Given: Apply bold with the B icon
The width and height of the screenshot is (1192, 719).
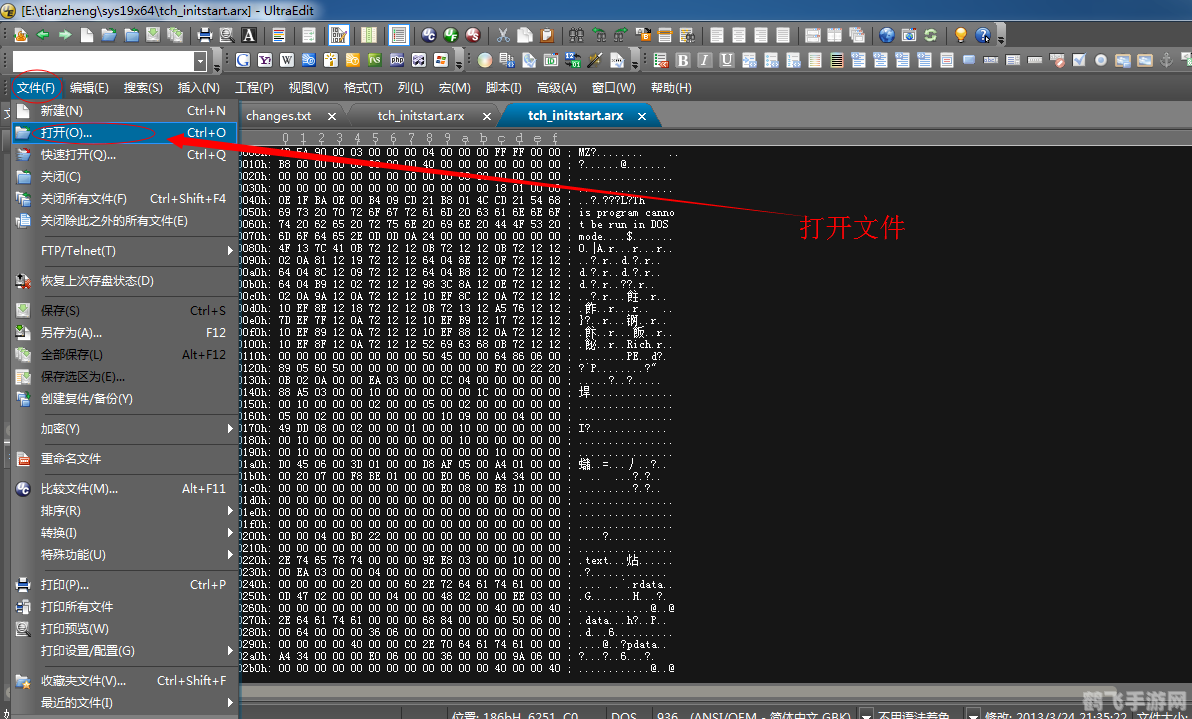Looking at the screenshot, I should [x=683, y=62].
